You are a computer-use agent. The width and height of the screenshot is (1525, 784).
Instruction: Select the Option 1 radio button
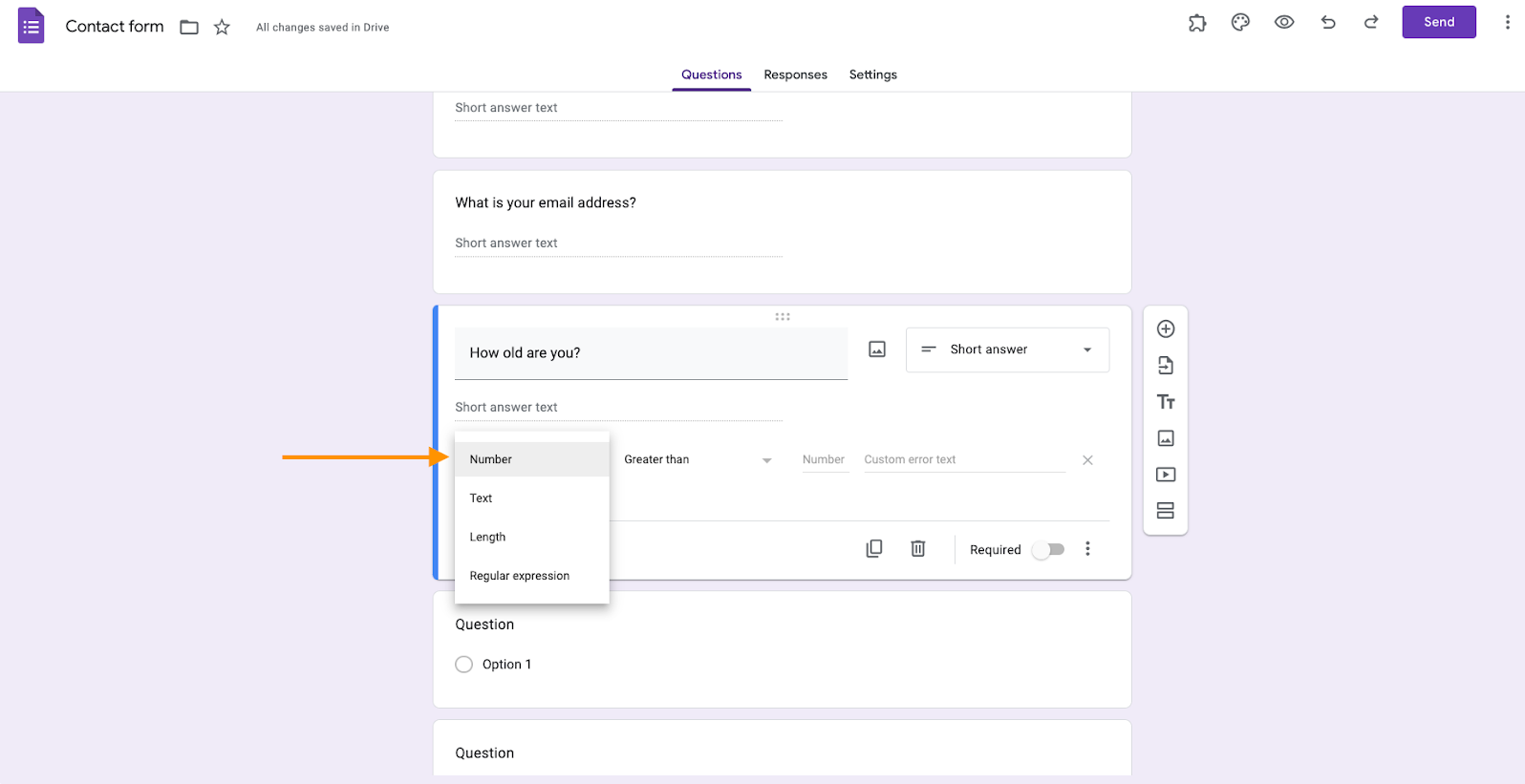click(x=464, y=665)
